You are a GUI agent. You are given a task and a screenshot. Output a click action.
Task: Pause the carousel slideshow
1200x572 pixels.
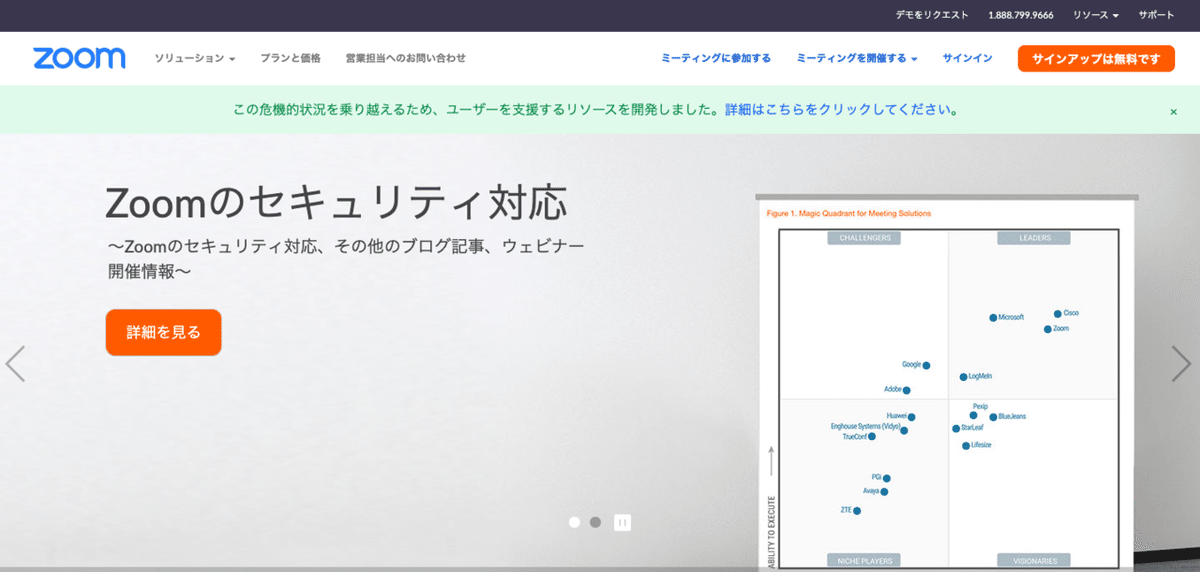tap(622, 522)
